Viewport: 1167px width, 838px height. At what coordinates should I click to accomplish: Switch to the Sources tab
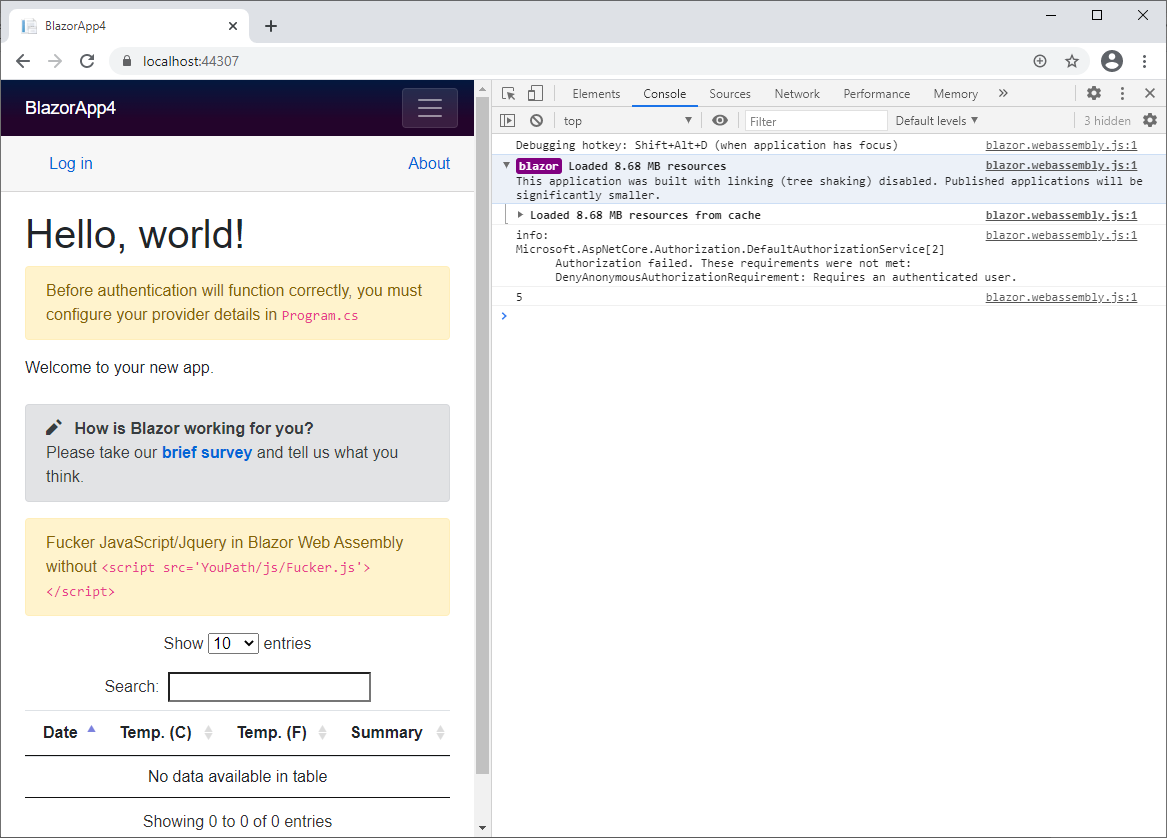pos(730,94)
